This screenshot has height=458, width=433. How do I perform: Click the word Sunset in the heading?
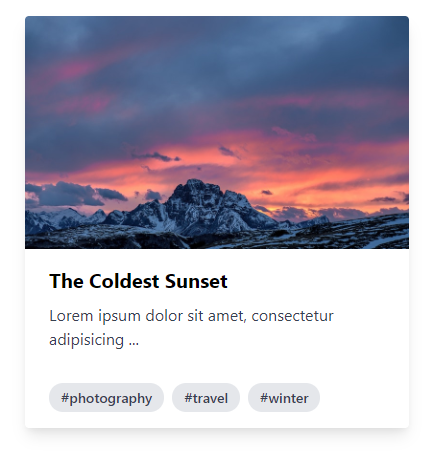tap(196, 281)
